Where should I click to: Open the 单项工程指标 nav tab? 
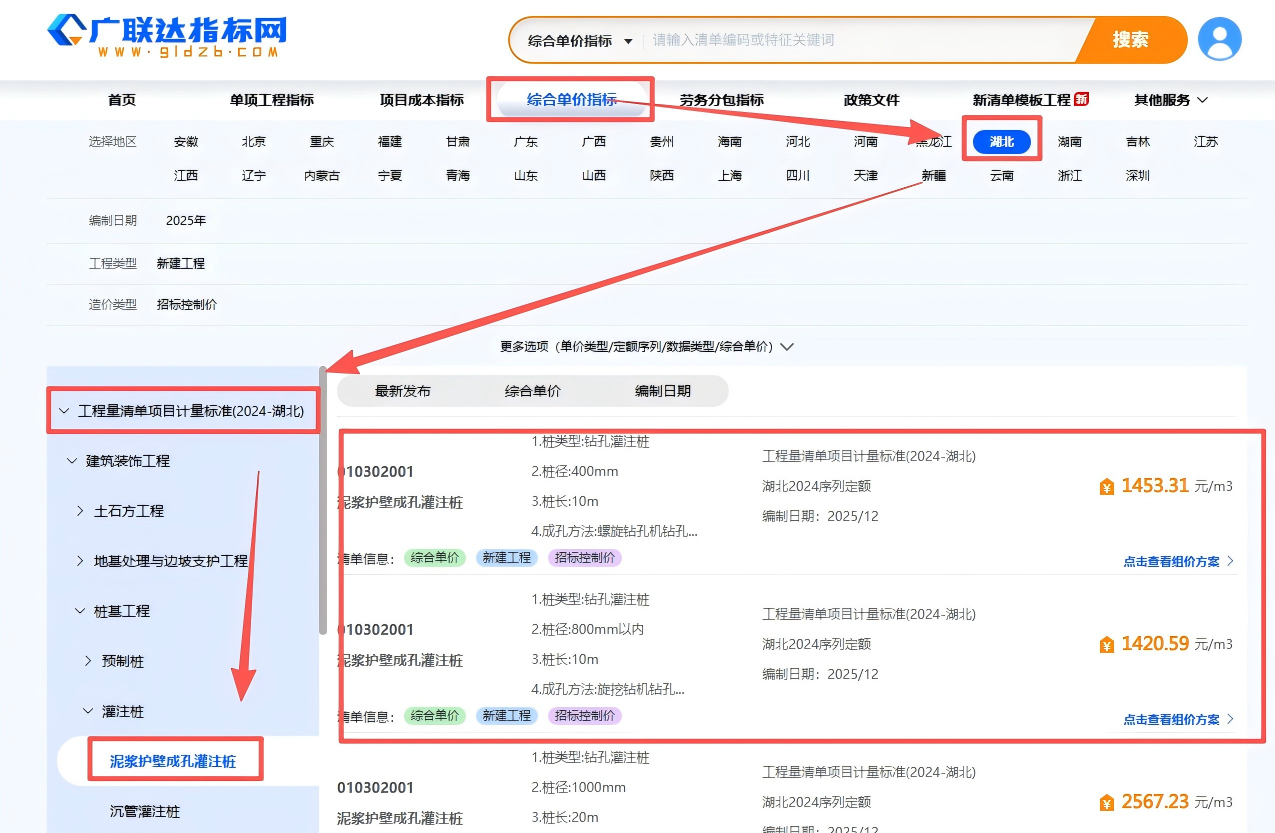coord(272,100)
